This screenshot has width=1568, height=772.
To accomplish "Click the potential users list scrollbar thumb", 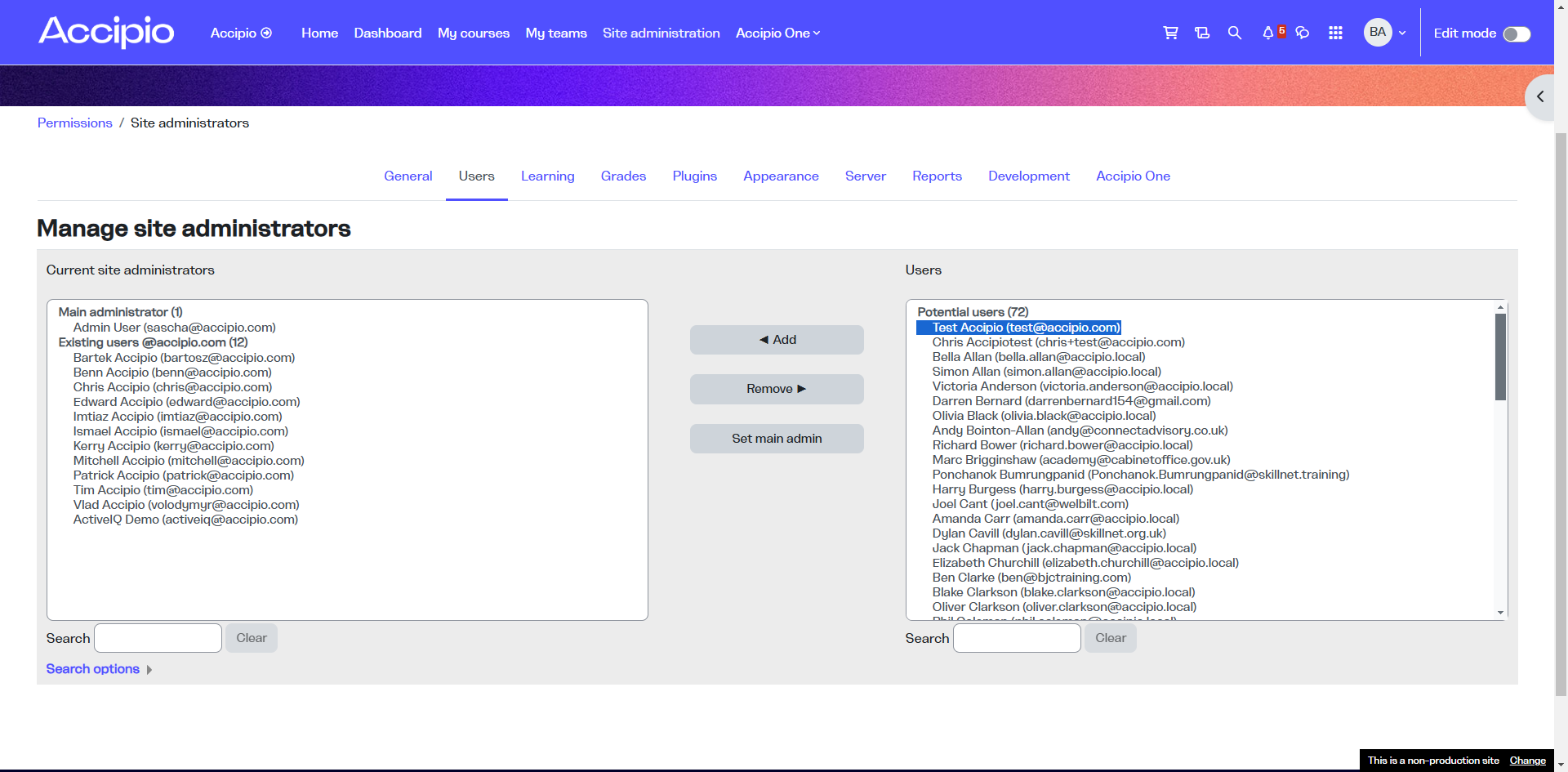I will tap(1500, 356).
